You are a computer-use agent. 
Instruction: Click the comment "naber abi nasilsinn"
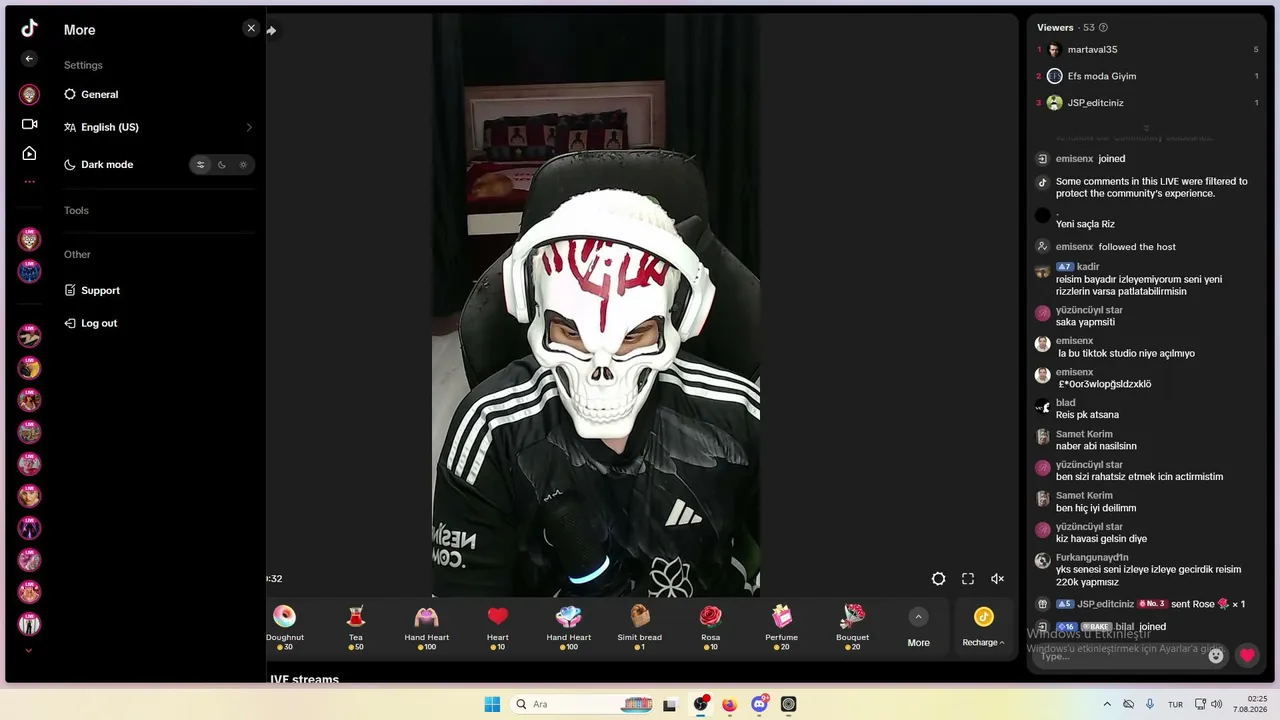point(1096,446)
